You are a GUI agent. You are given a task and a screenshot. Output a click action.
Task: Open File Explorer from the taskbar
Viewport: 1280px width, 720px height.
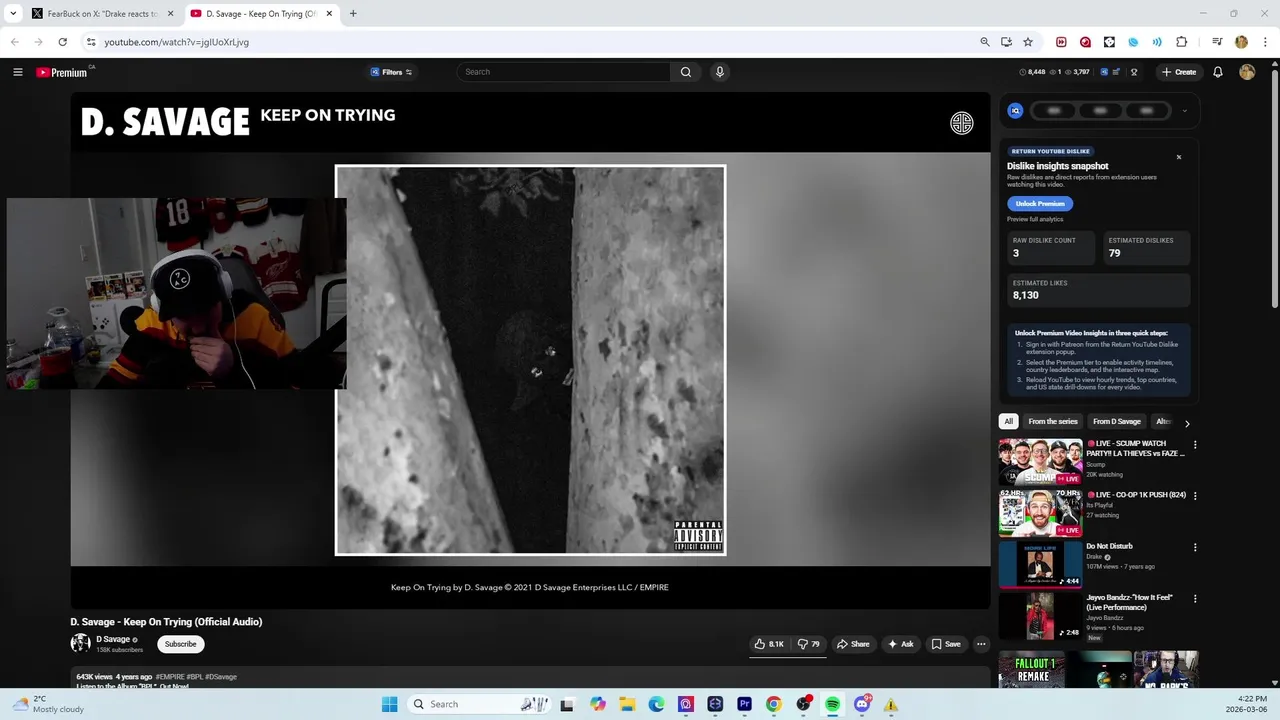[x=627, y=704]
